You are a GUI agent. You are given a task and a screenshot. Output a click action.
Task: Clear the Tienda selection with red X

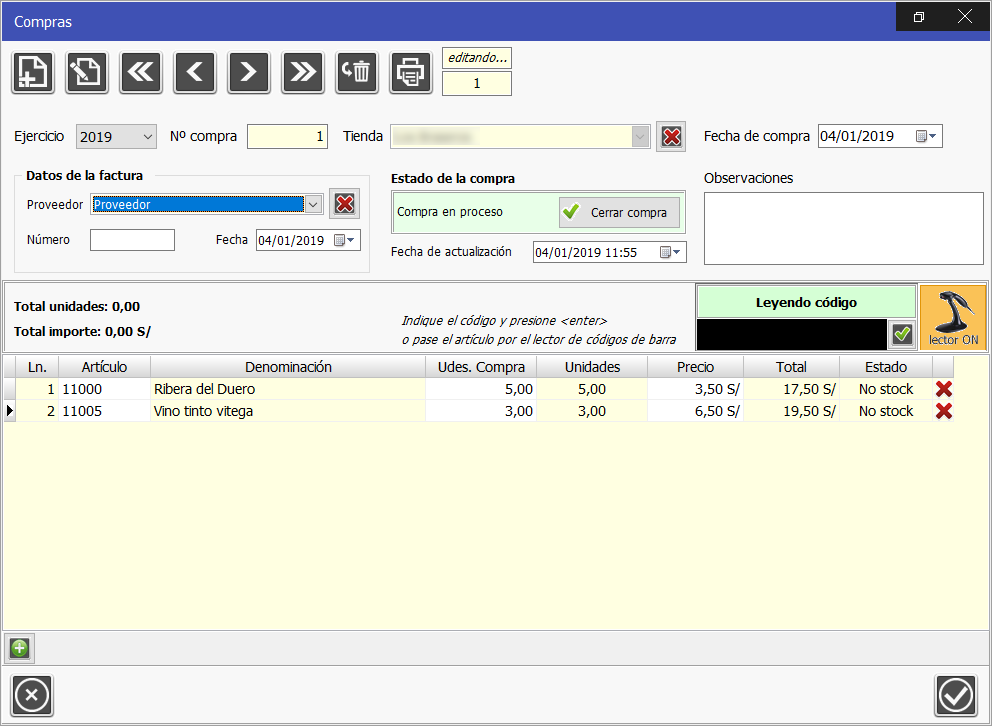(671, 136)
